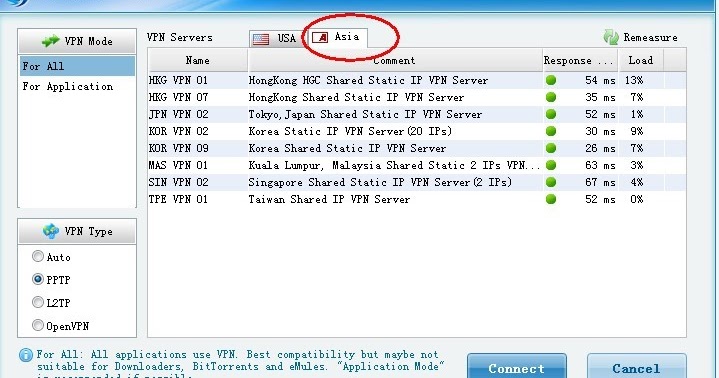Click the VPN Mode green arrow icon
The width and height of the screenshot is (719, 378).
click(50, 41)
